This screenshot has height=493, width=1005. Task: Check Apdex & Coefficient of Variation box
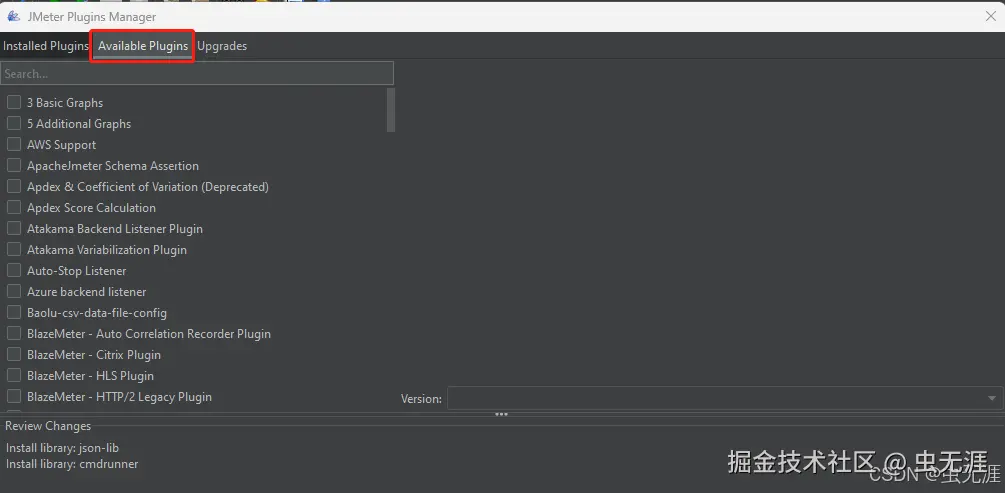click(14, 187)
